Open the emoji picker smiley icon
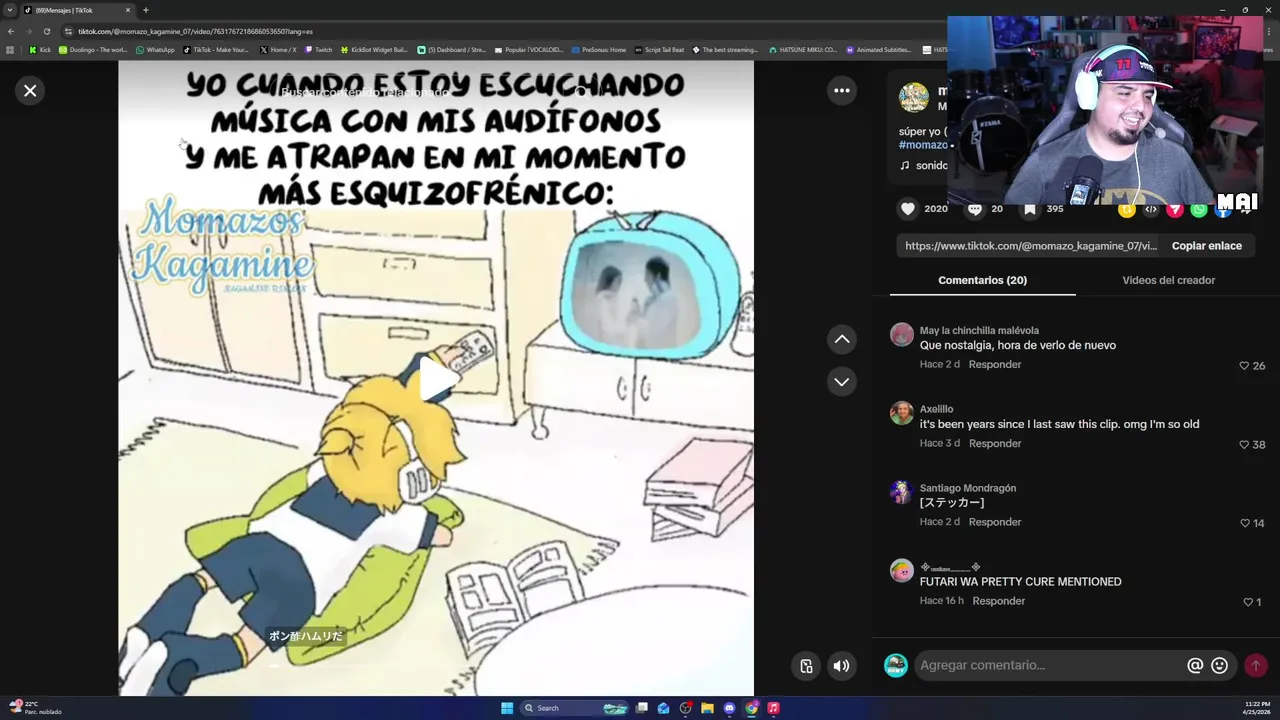This screenshot has width=1280, height=720. point(1220,666)
